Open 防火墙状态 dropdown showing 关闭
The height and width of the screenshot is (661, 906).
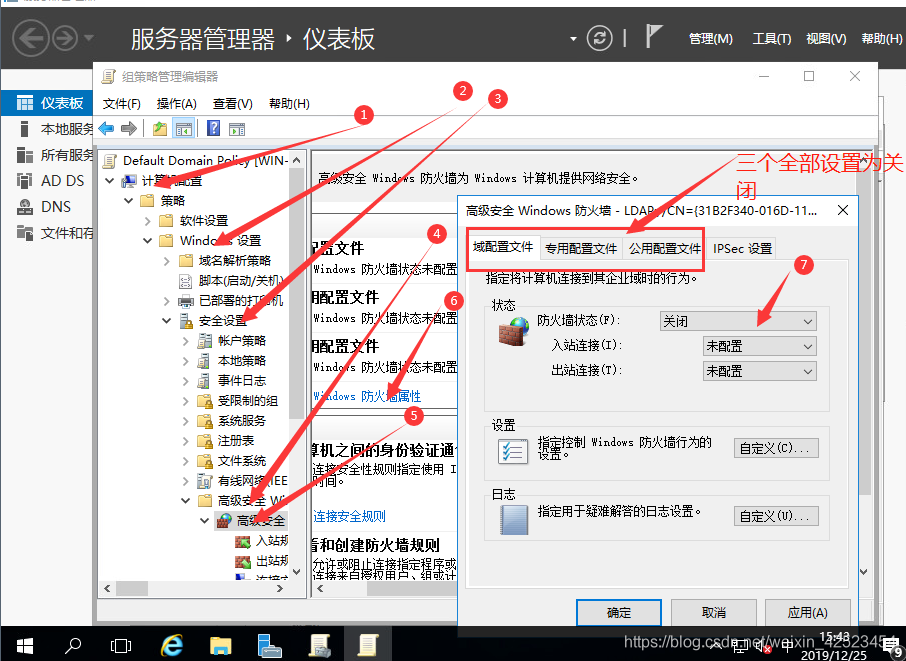[738, 321]
